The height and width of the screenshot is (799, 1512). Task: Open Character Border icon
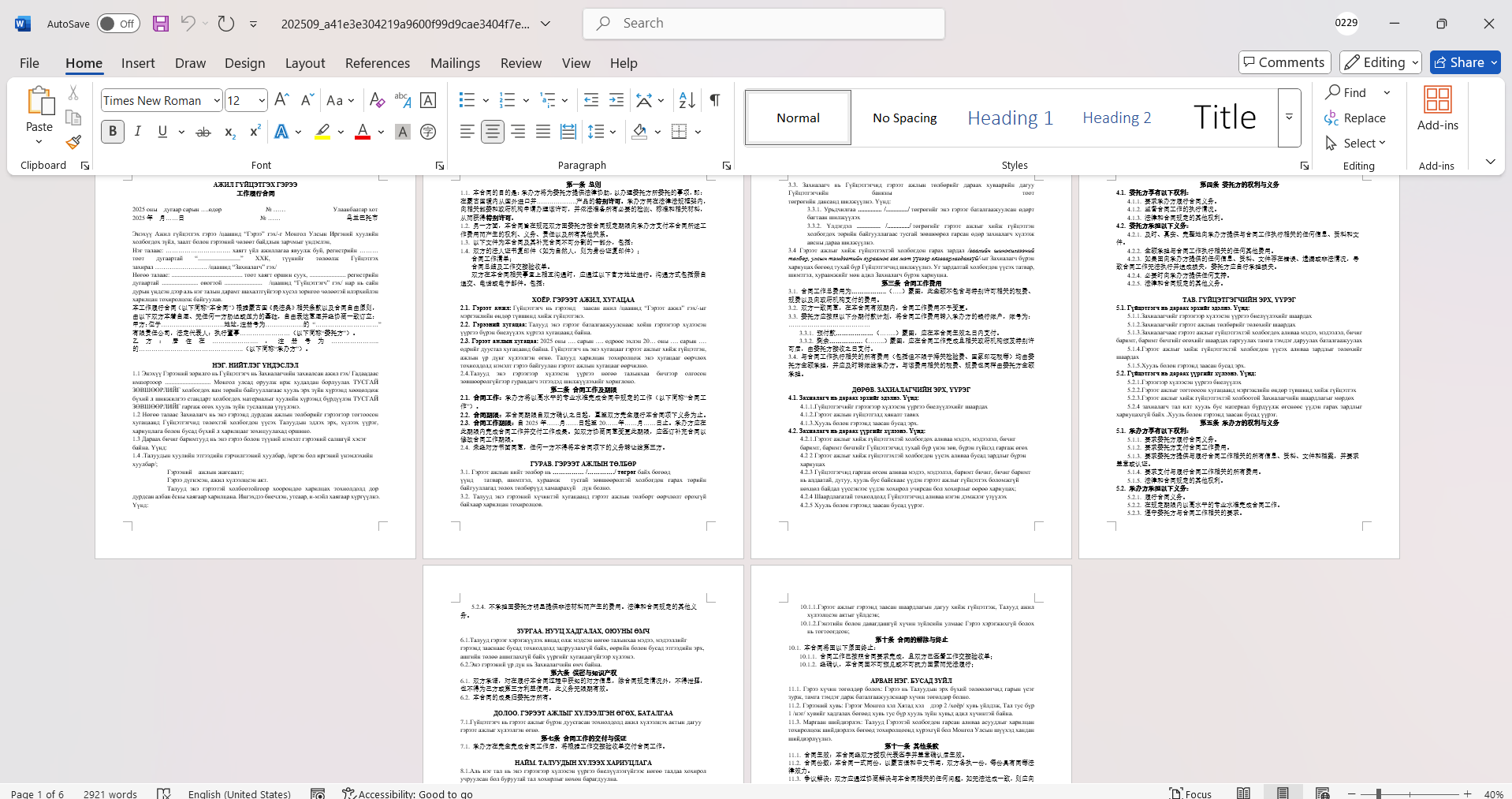pos(428,100)
